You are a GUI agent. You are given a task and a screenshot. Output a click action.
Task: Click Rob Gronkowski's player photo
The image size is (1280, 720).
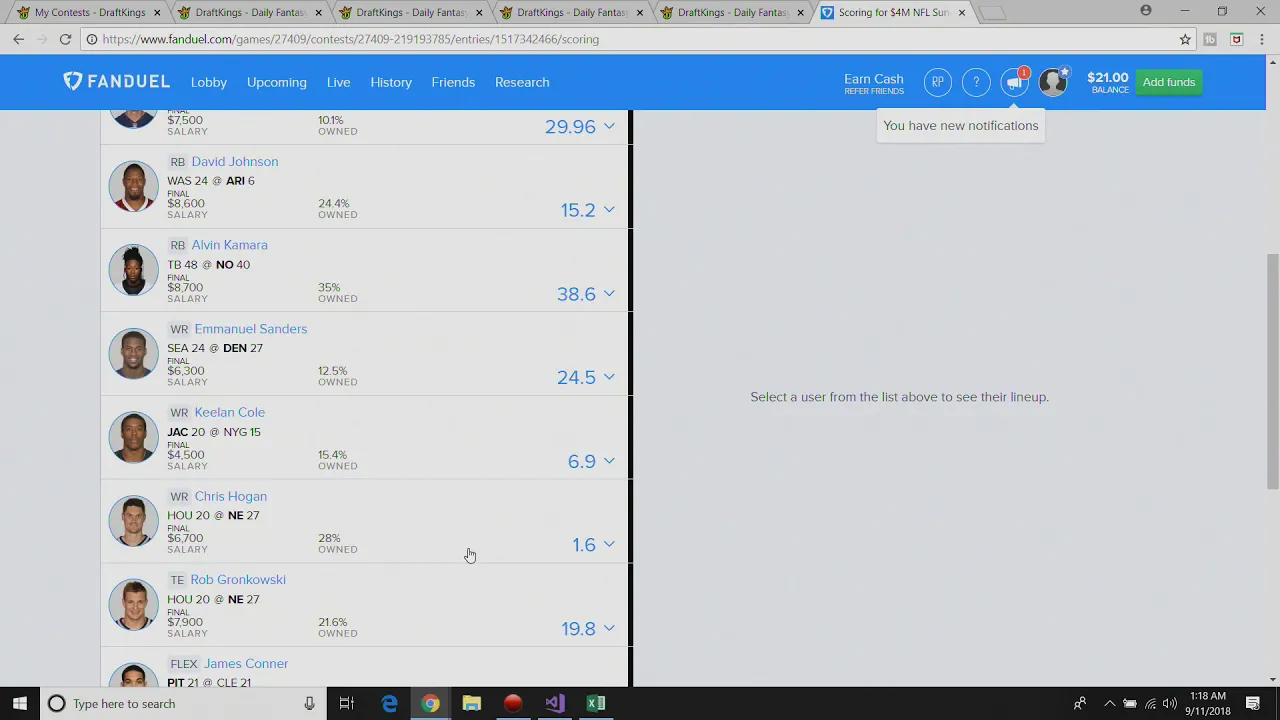tap(134, 604)
